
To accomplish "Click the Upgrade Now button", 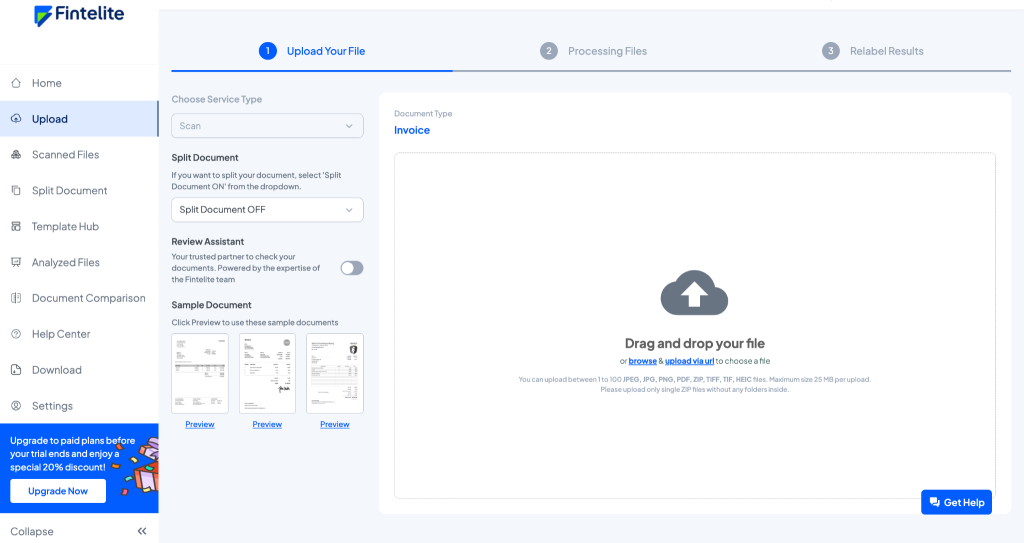I will [57, 491].
